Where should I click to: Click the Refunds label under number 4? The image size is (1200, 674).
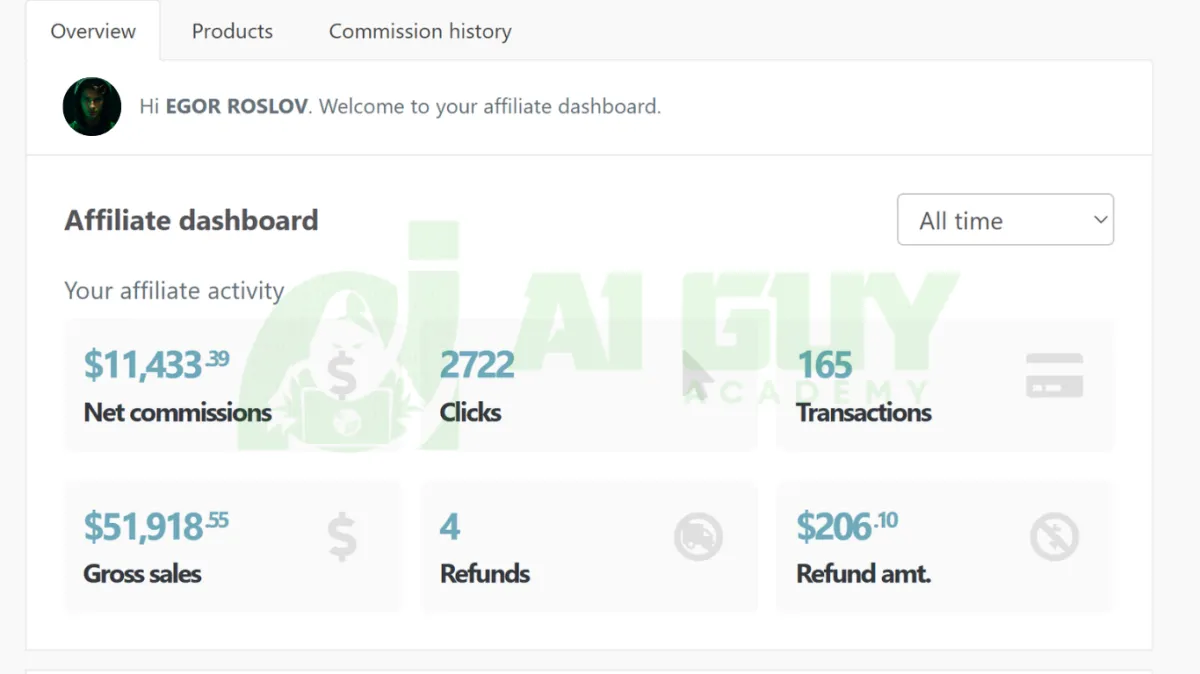485,574
